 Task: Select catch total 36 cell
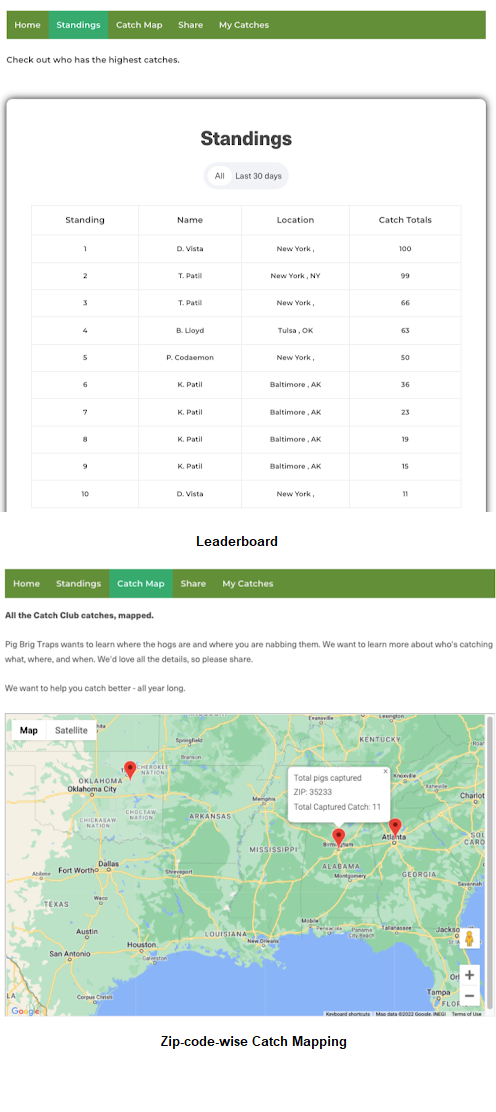[x=405, y=385]
